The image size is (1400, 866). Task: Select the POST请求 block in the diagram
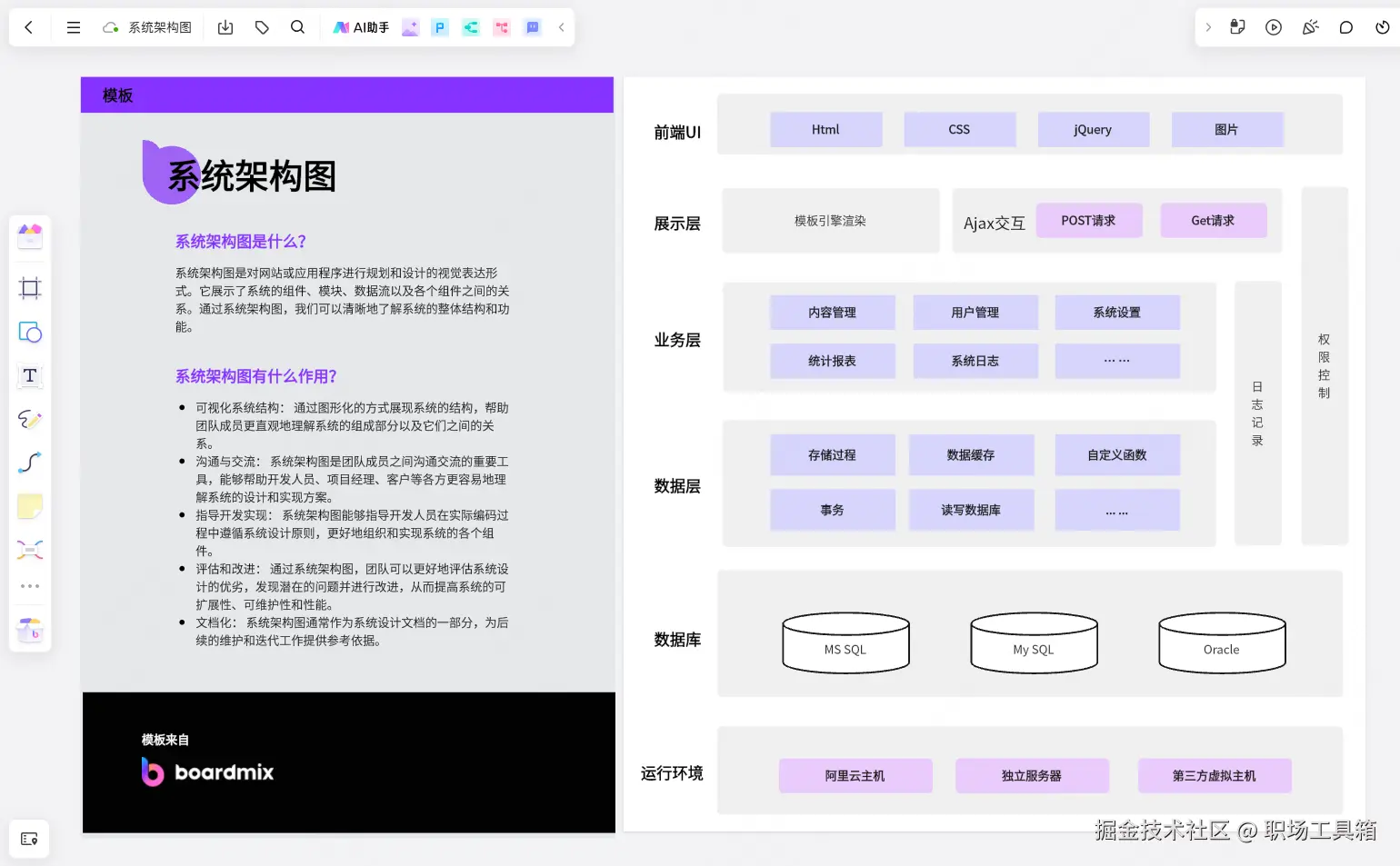click(1089, 220)
